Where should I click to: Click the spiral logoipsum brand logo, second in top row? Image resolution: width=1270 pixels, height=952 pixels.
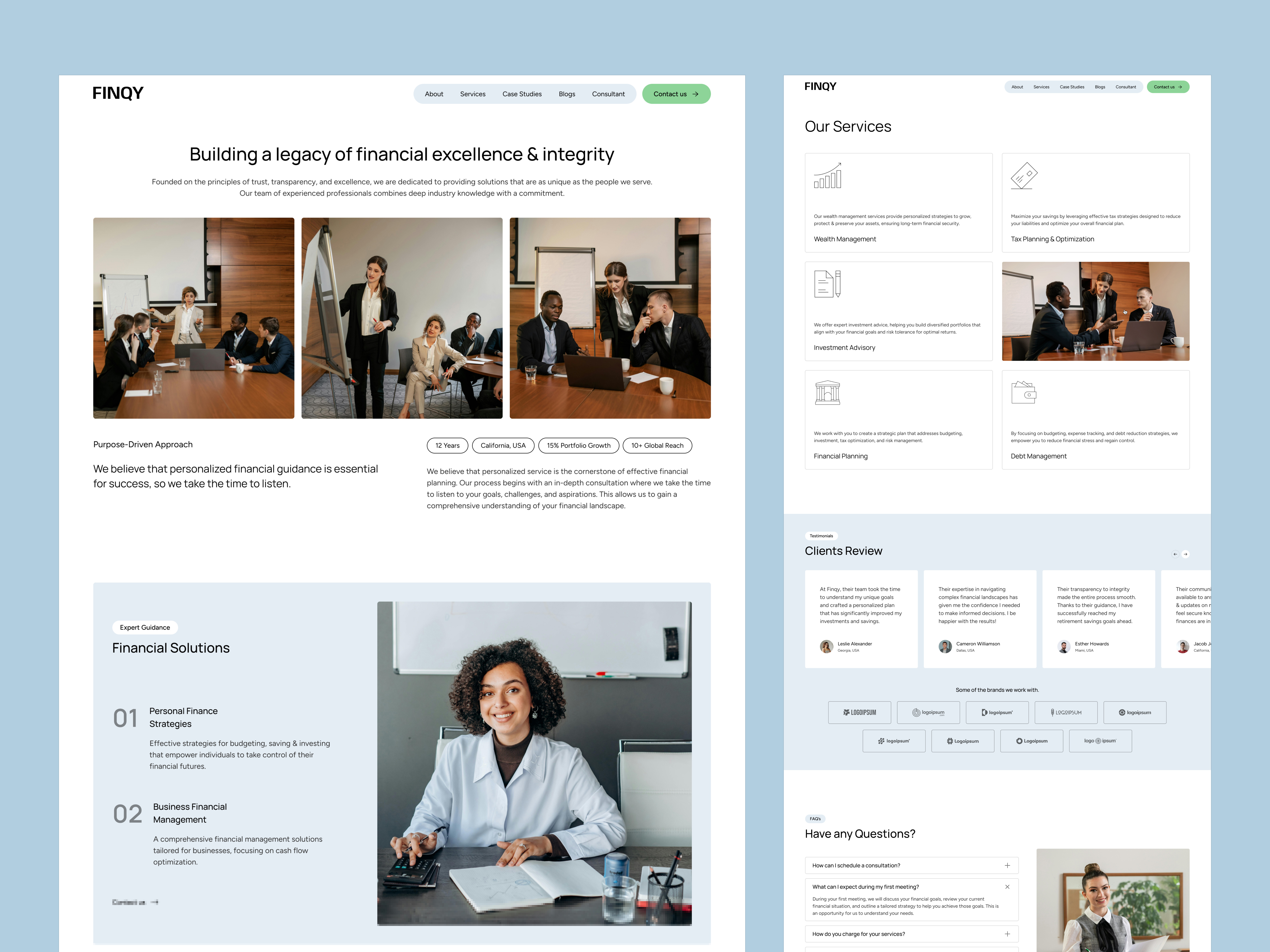coord(928,713)
